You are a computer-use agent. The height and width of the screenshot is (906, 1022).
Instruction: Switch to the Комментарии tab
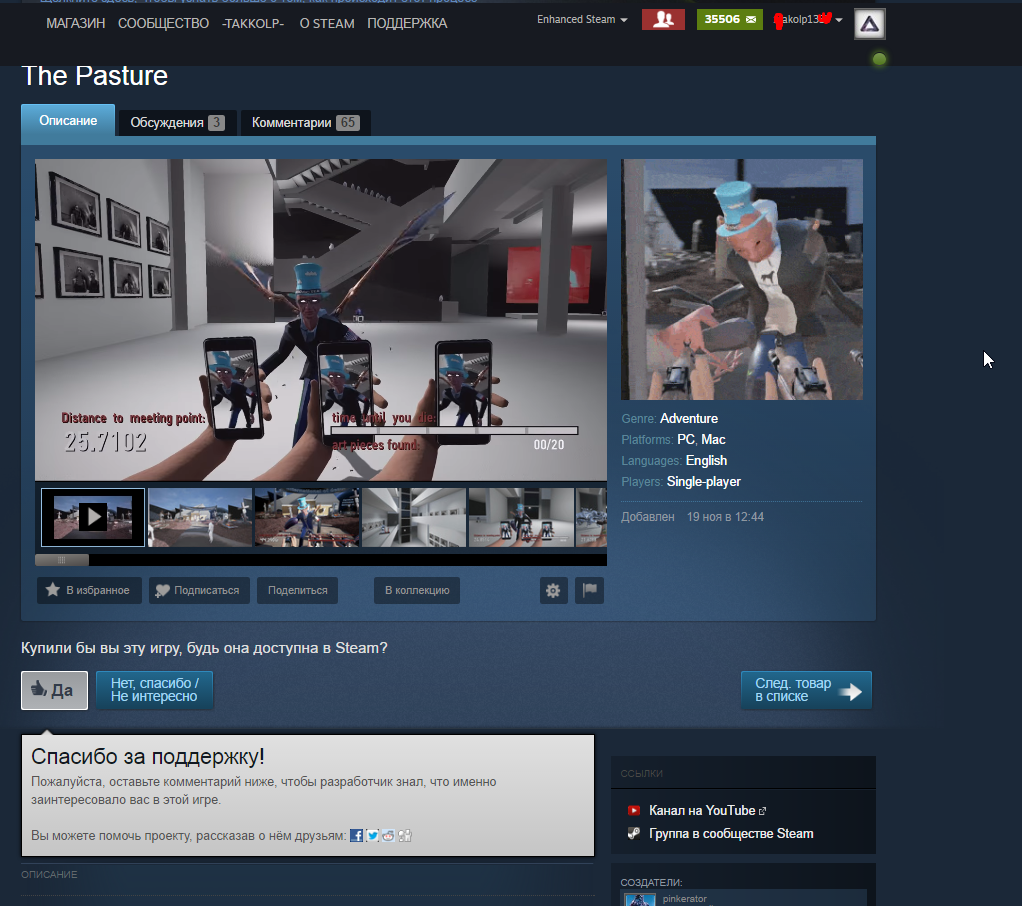tap(305, 123)
